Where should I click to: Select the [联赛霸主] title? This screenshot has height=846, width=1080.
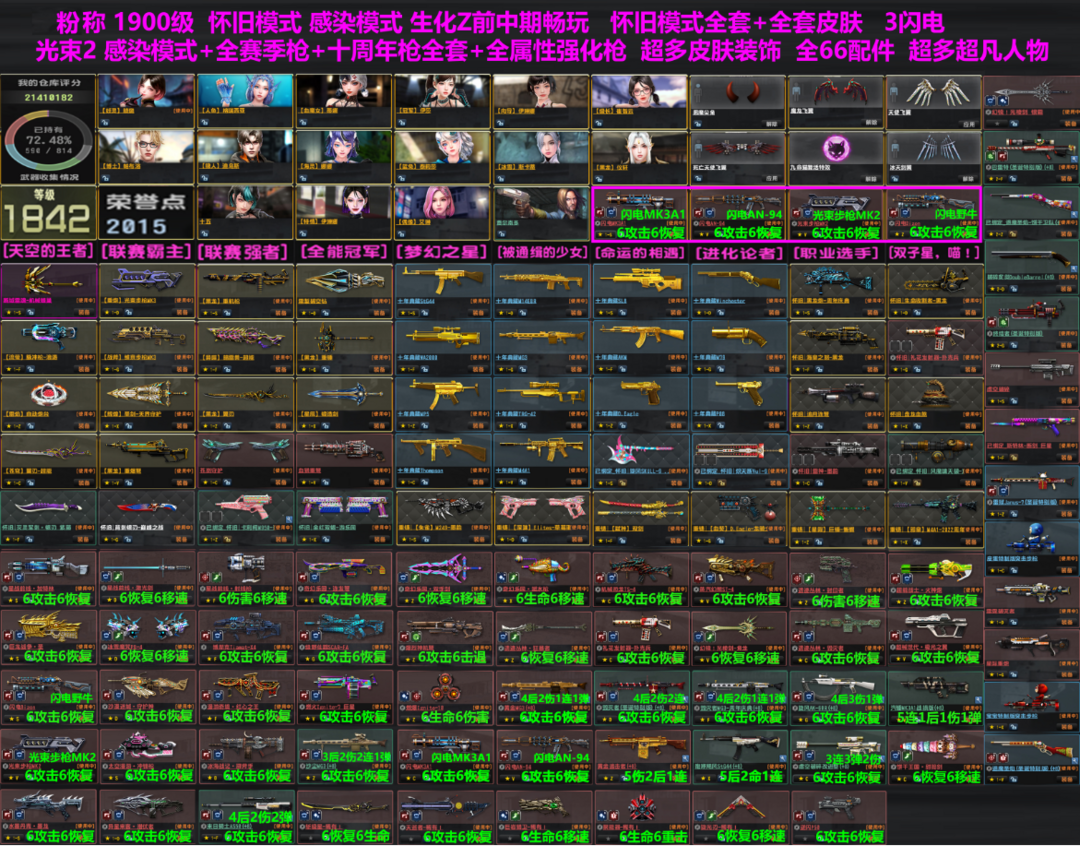coord(145,251)
